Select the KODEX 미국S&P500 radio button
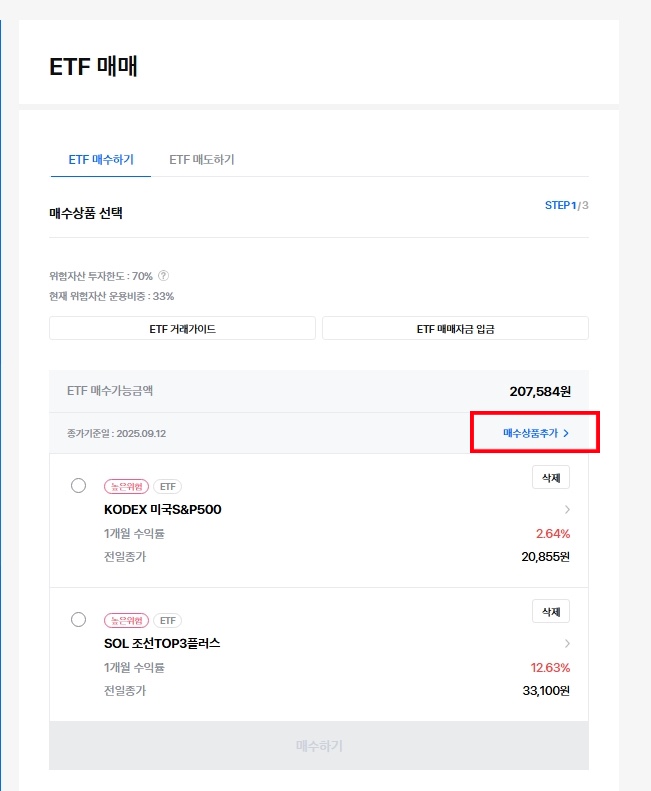The height and width of the screenshot is (791, 651). (x=79, y=486)
